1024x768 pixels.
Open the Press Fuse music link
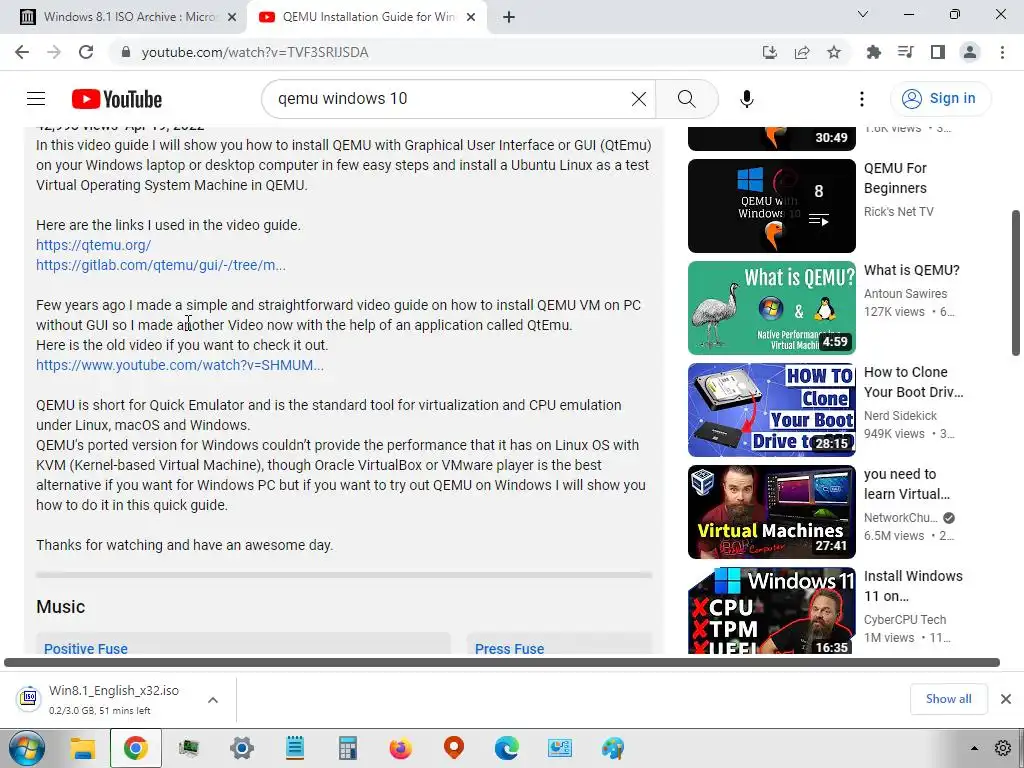[509, 648]
